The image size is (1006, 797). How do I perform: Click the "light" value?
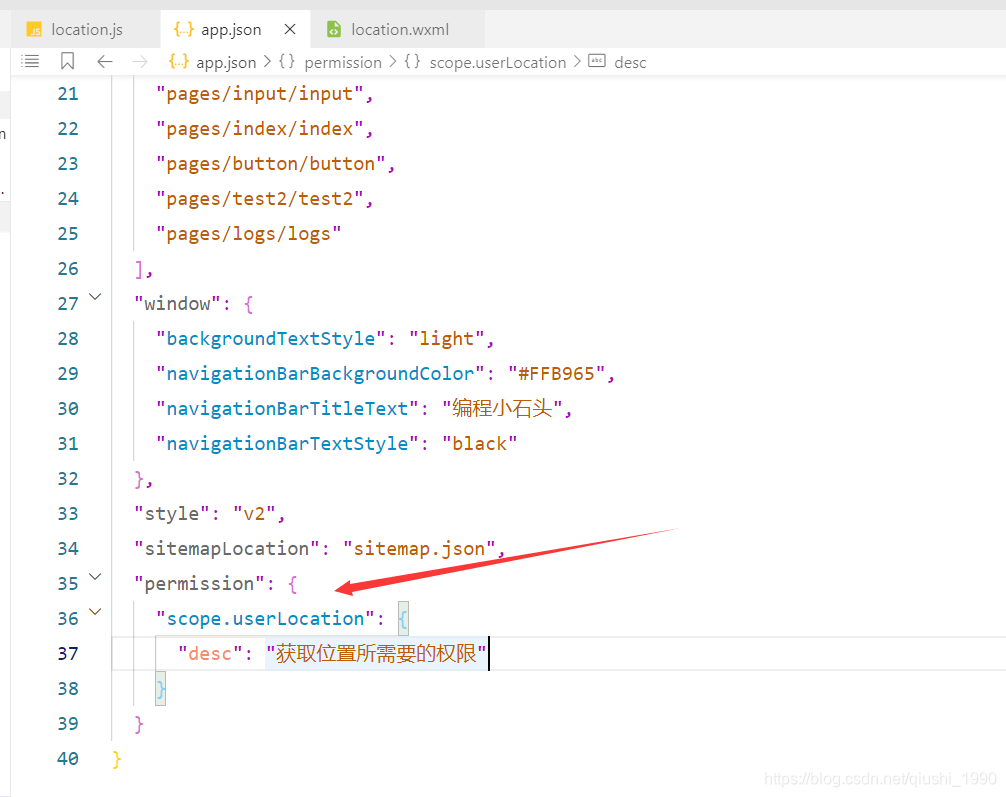point(447,339)
